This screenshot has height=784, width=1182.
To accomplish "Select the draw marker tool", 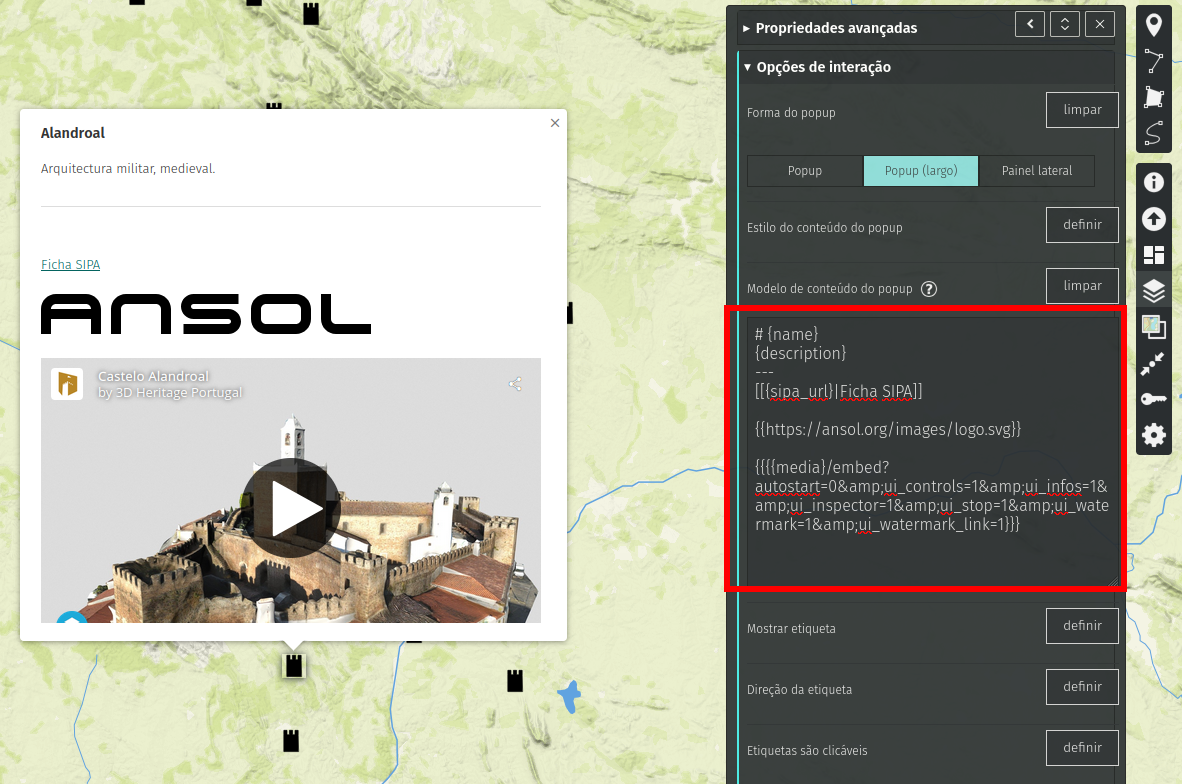I will pos(1153,25).
